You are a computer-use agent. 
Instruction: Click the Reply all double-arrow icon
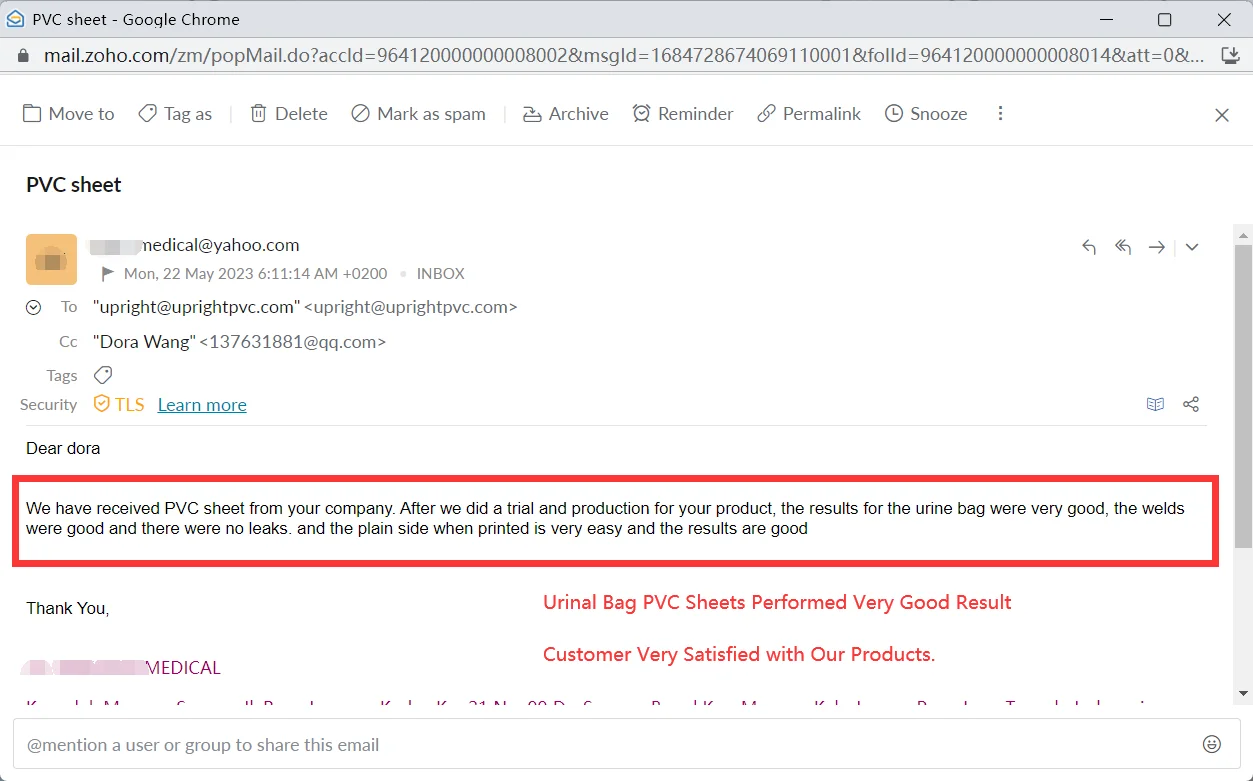[1123, 247]
